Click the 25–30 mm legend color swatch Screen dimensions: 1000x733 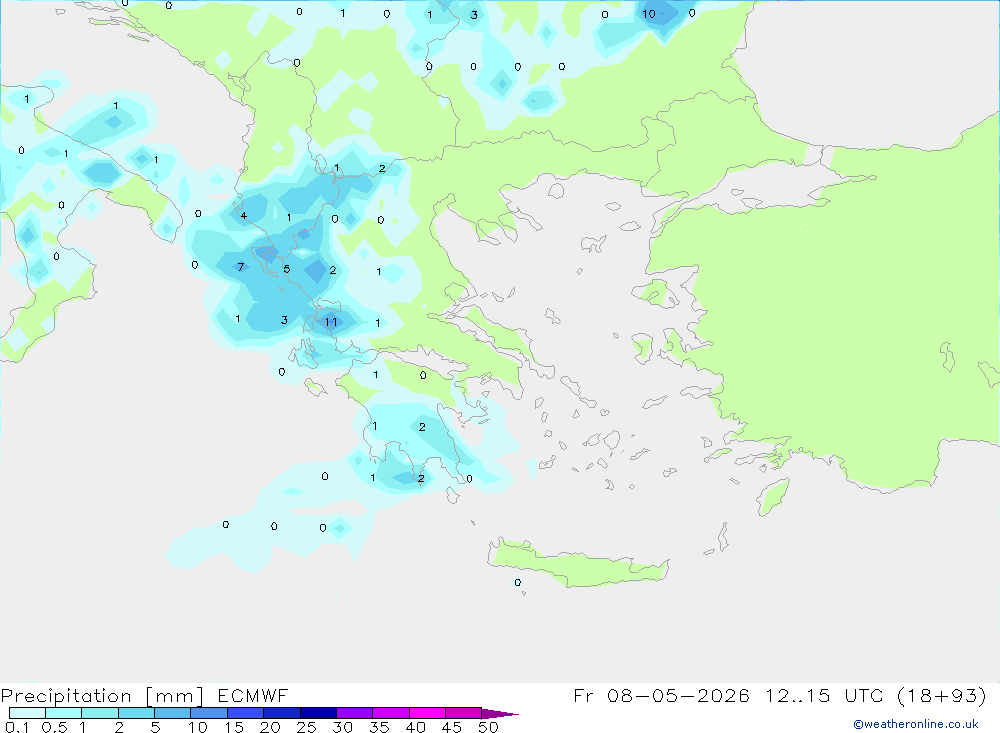pyautogui.click(x=318, y=713)
